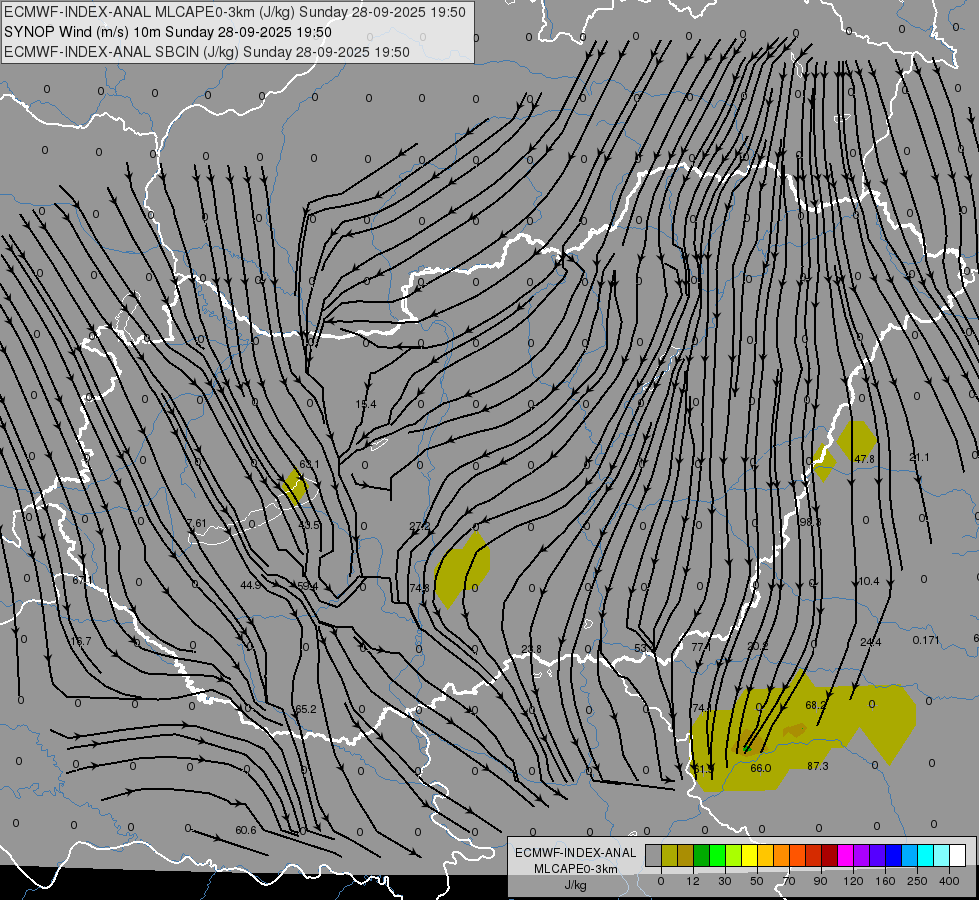Pick the magenta legend swatch
Screen dimensions: 979x900
point(846,855)
